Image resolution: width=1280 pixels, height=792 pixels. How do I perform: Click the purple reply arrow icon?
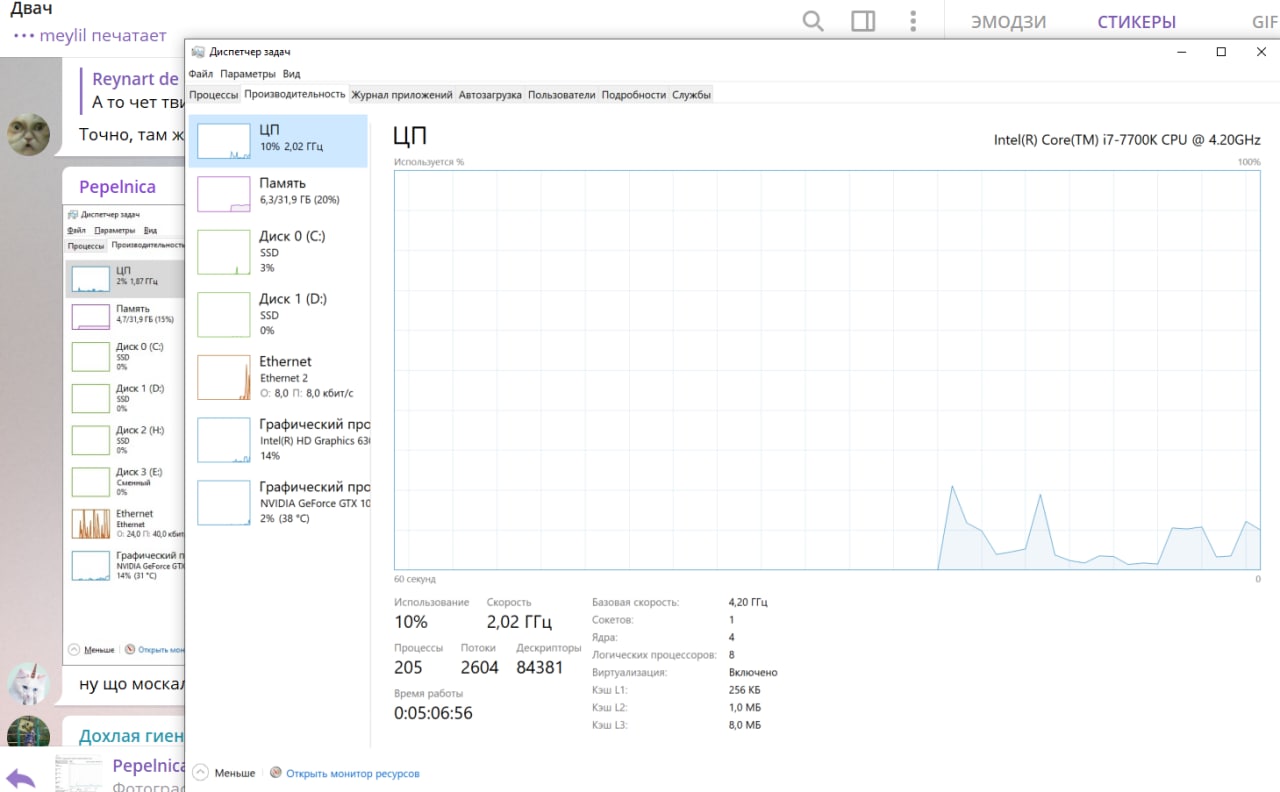[x=20, y=777]
